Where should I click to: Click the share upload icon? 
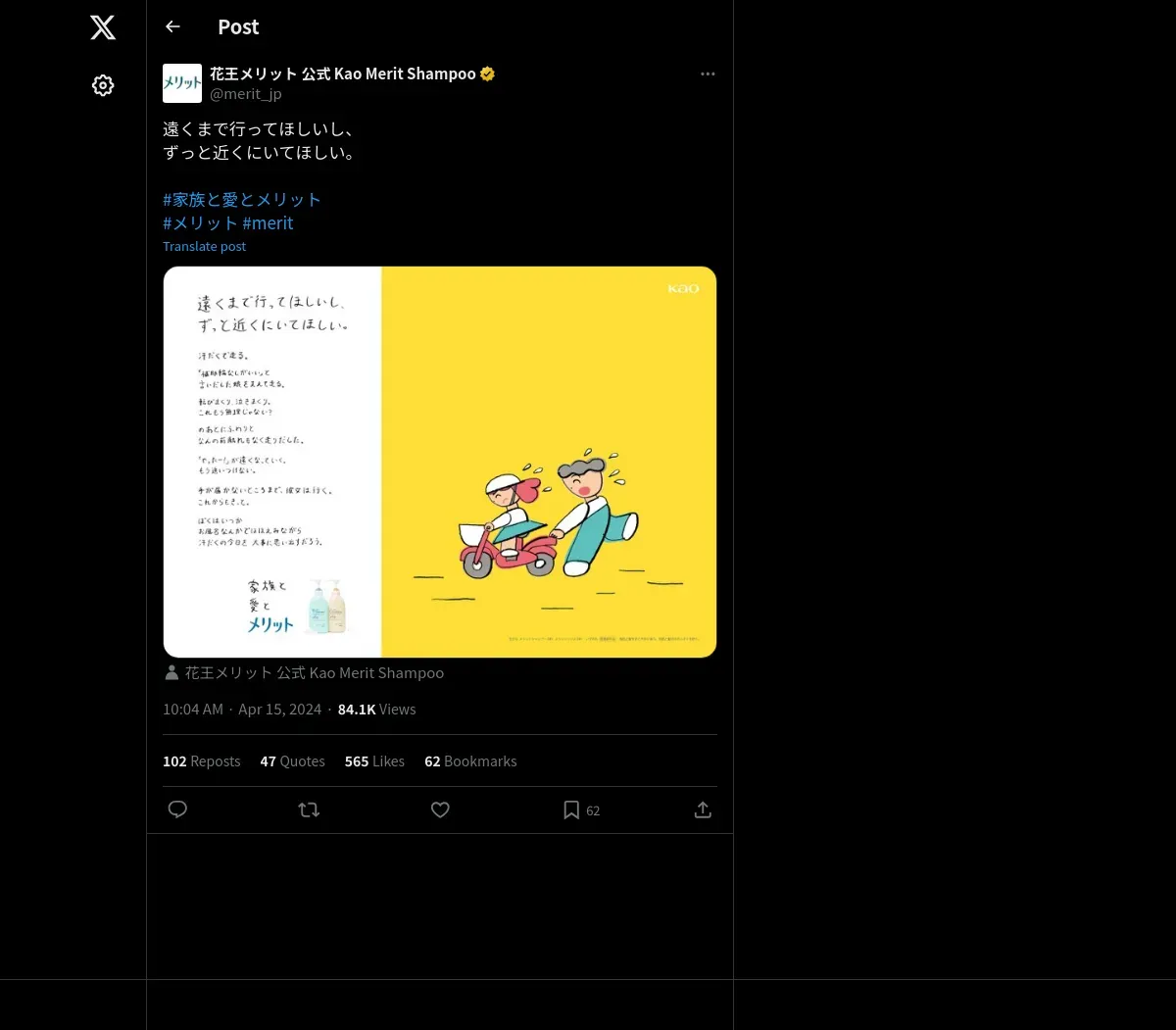click(x=703, y=809)
